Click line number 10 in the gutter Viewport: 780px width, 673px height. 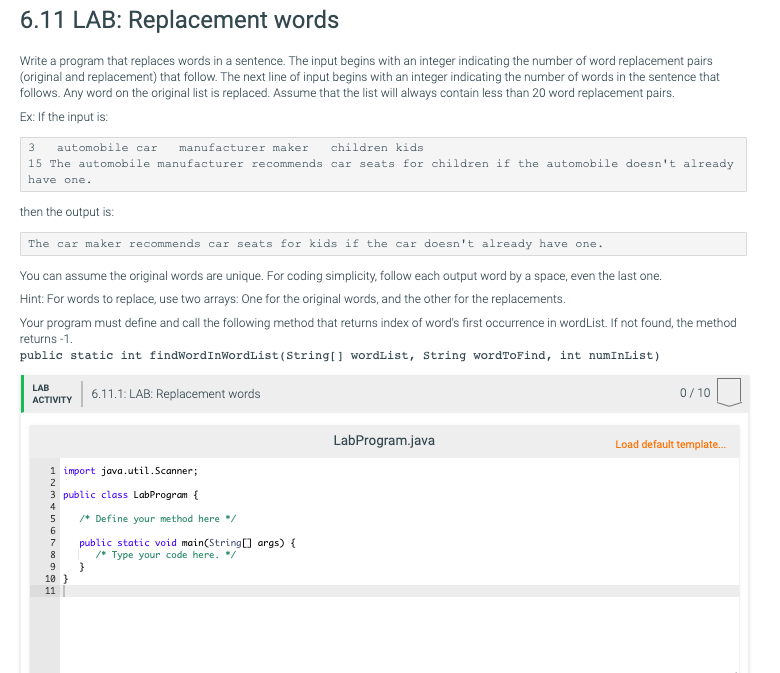50,578
